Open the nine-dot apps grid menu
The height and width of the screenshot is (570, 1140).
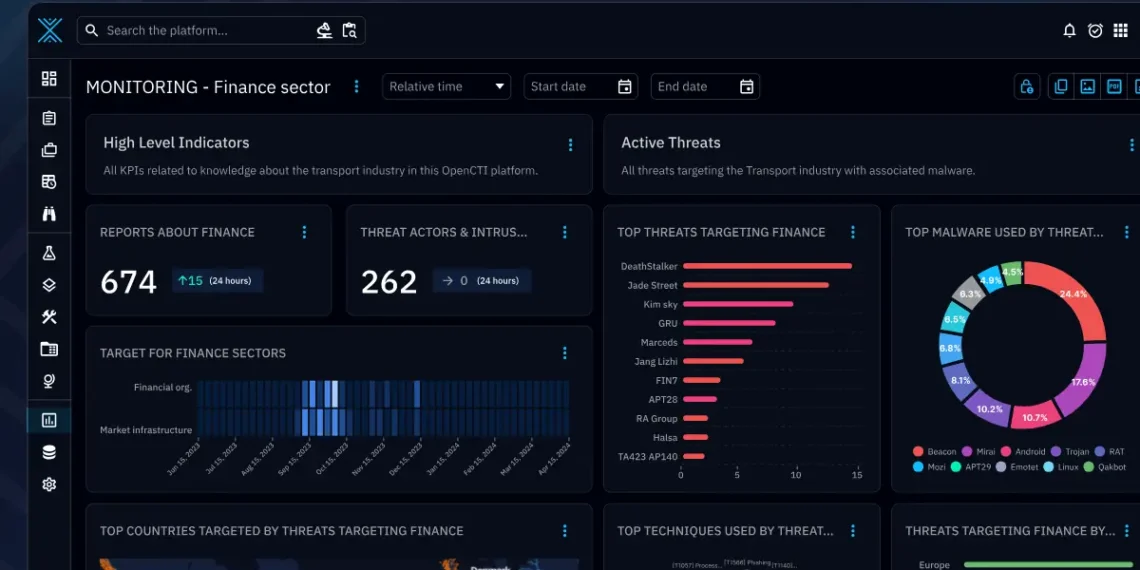coord(1120,31)
